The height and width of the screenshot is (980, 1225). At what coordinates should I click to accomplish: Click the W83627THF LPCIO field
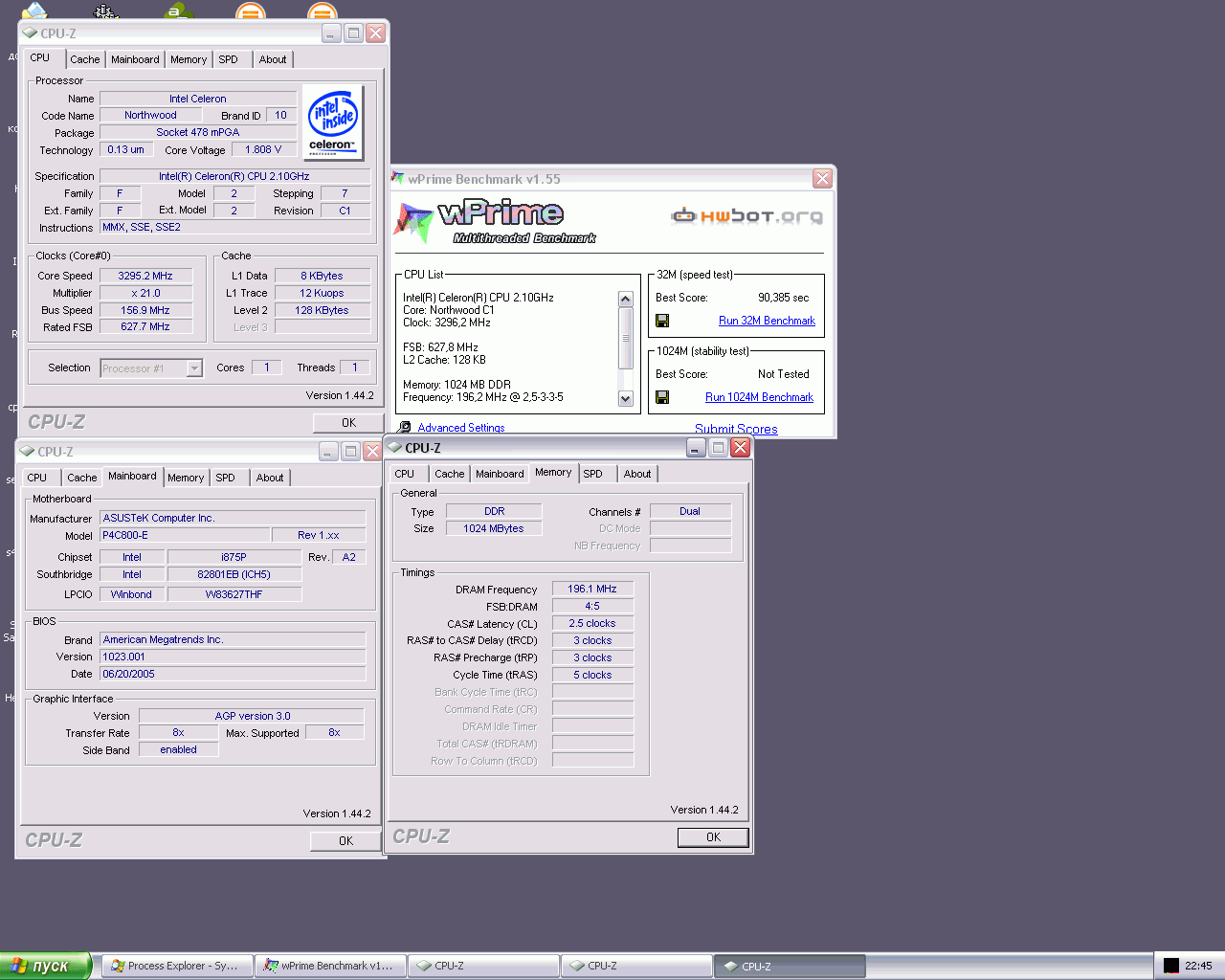pyautogui.click(x=234, y=594)
